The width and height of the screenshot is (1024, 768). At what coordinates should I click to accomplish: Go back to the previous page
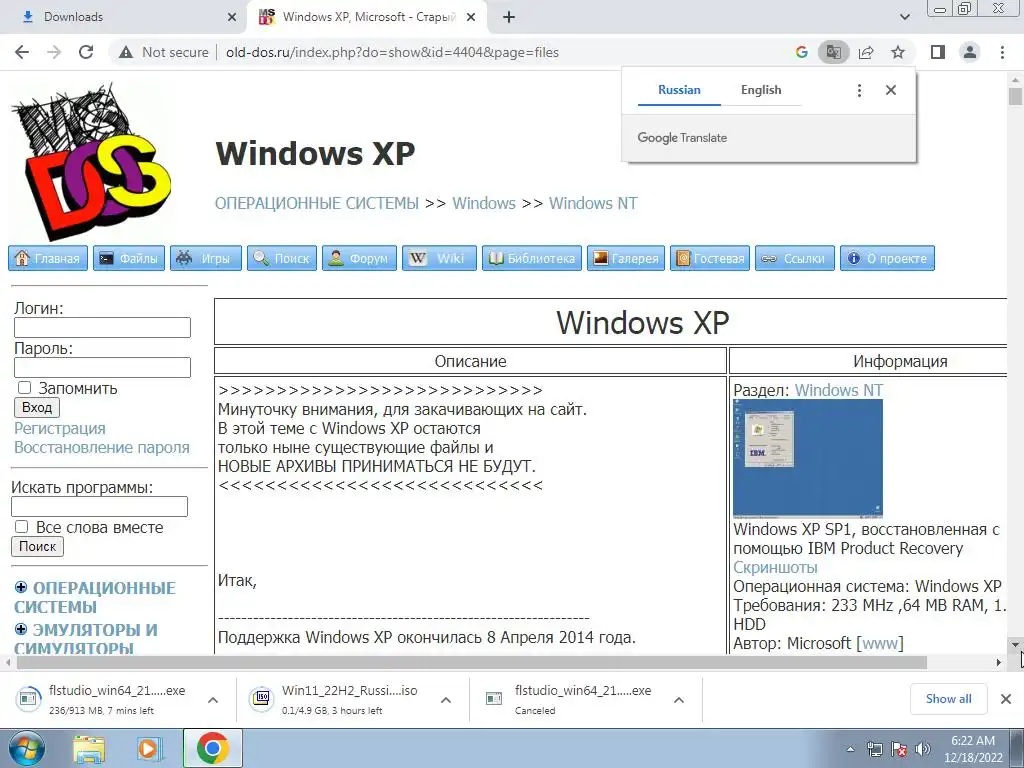pos(22,52)
